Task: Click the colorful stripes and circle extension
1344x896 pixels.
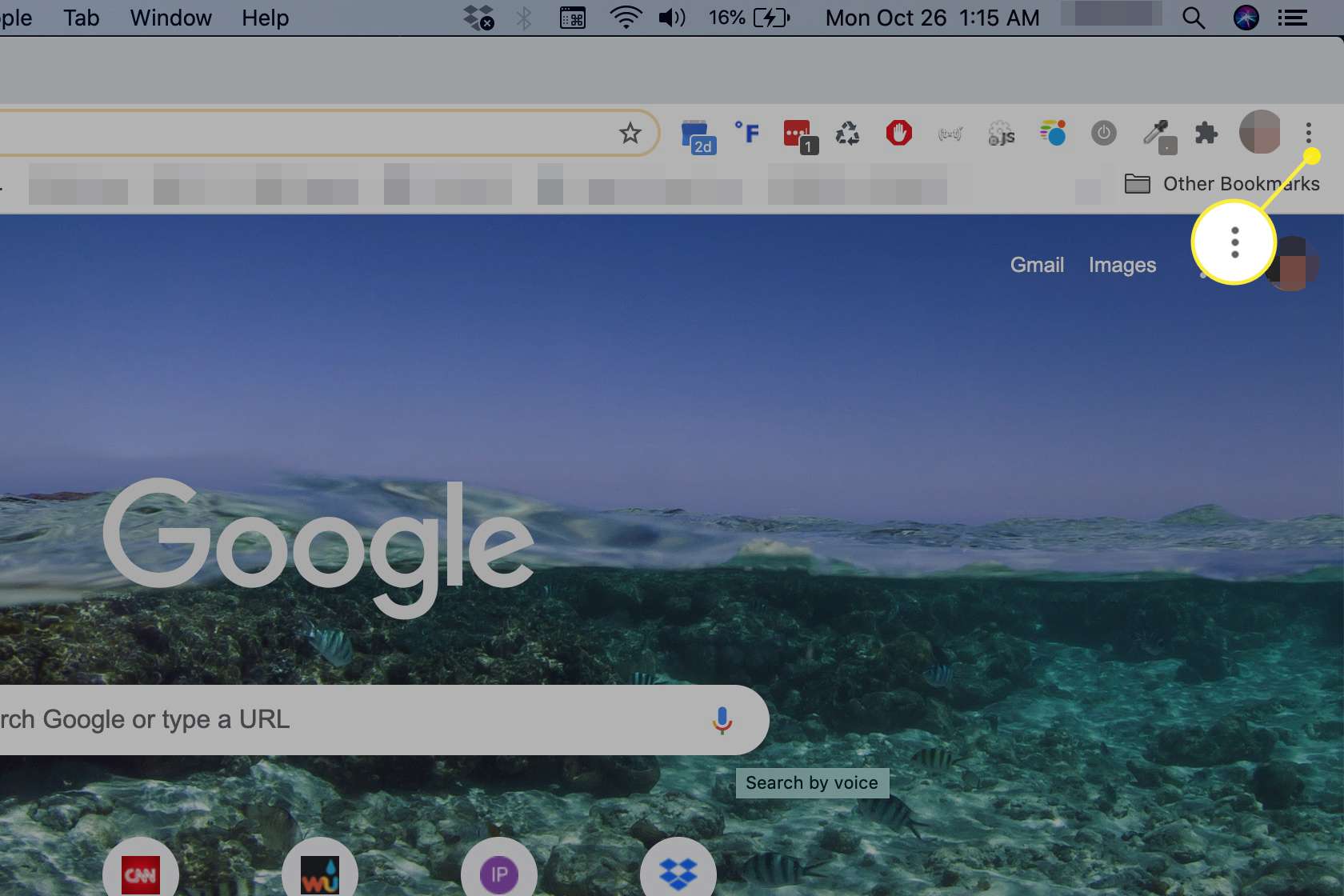Action: pyautogui.click(x=1053, y=133)
